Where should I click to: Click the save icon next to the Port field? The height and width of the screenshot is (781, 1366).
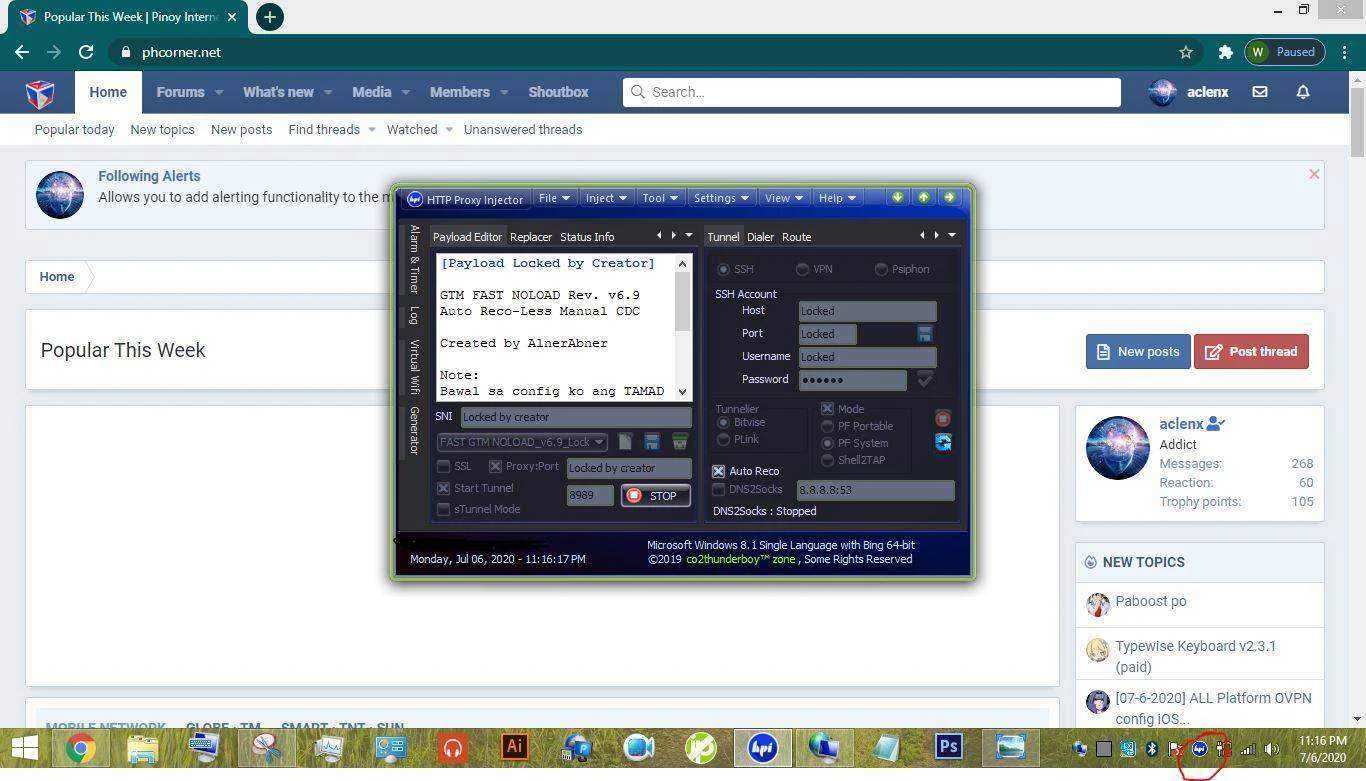pyautogui.click(x=925, y=334)
